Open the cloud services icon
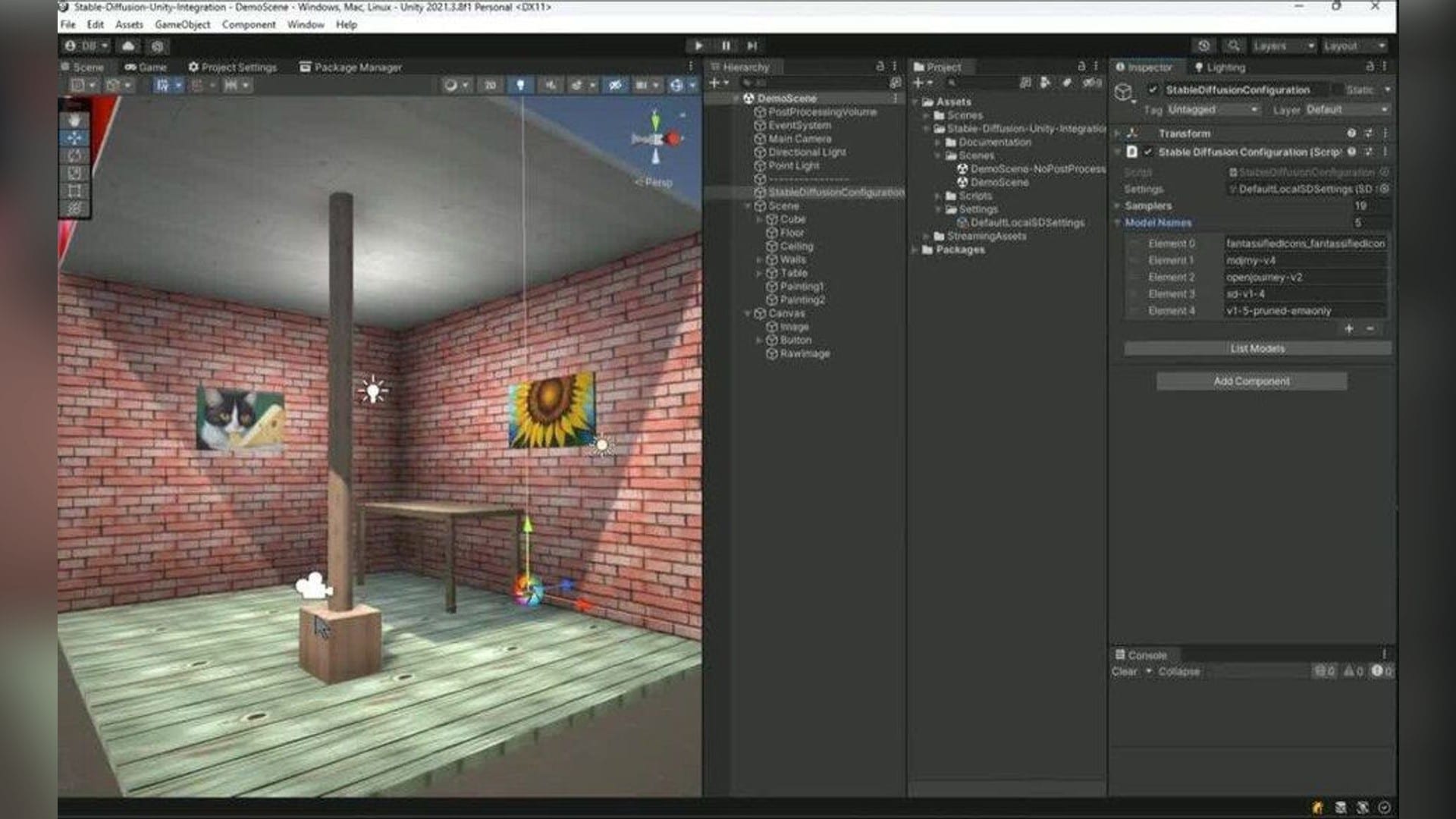This screenshot has height=819, width=1456. [129, 46]
